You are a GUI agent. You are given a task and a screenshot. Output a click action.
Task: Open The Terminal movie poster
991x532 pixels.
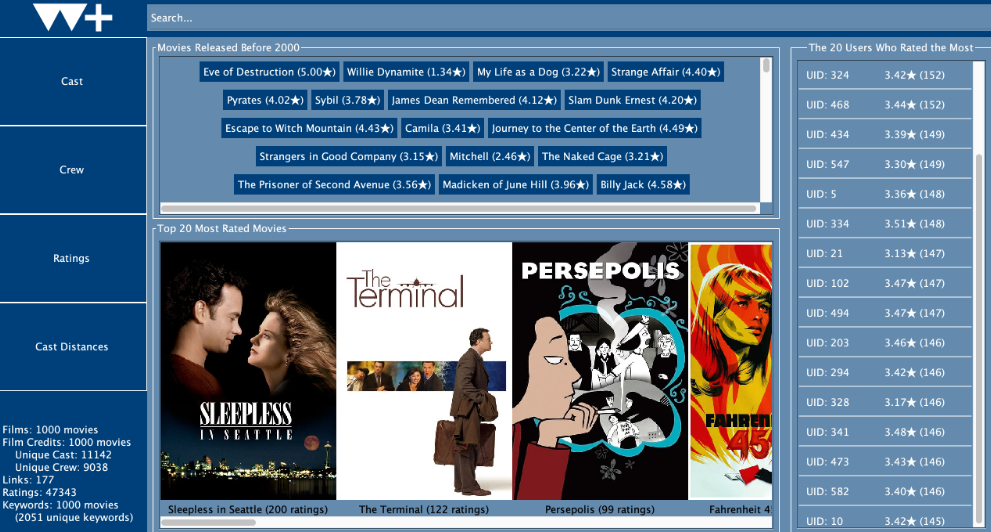(x=424, y=371)
